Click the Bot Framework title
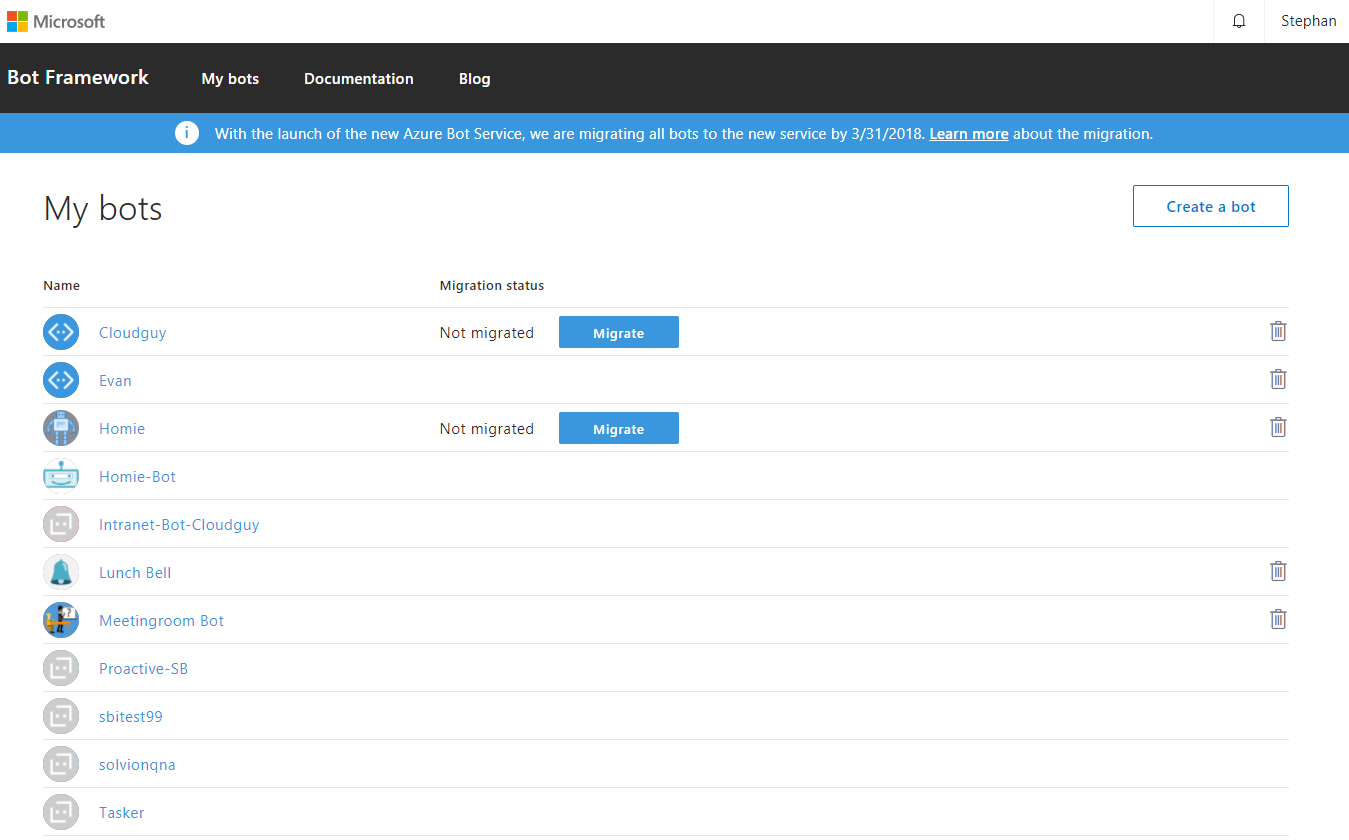Screen dimensions: 1349x840 (x=78, y=78)
